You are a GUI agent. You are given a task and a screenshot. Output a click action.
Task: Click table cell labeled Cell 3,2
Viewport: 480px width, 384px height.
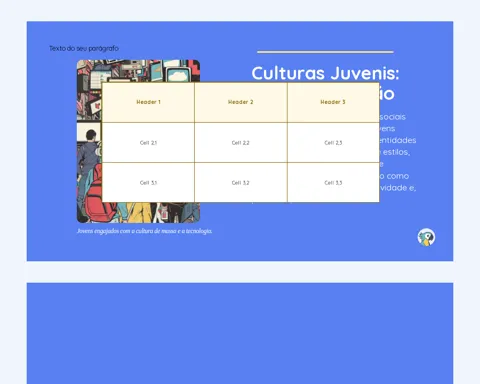click(241, 182)
